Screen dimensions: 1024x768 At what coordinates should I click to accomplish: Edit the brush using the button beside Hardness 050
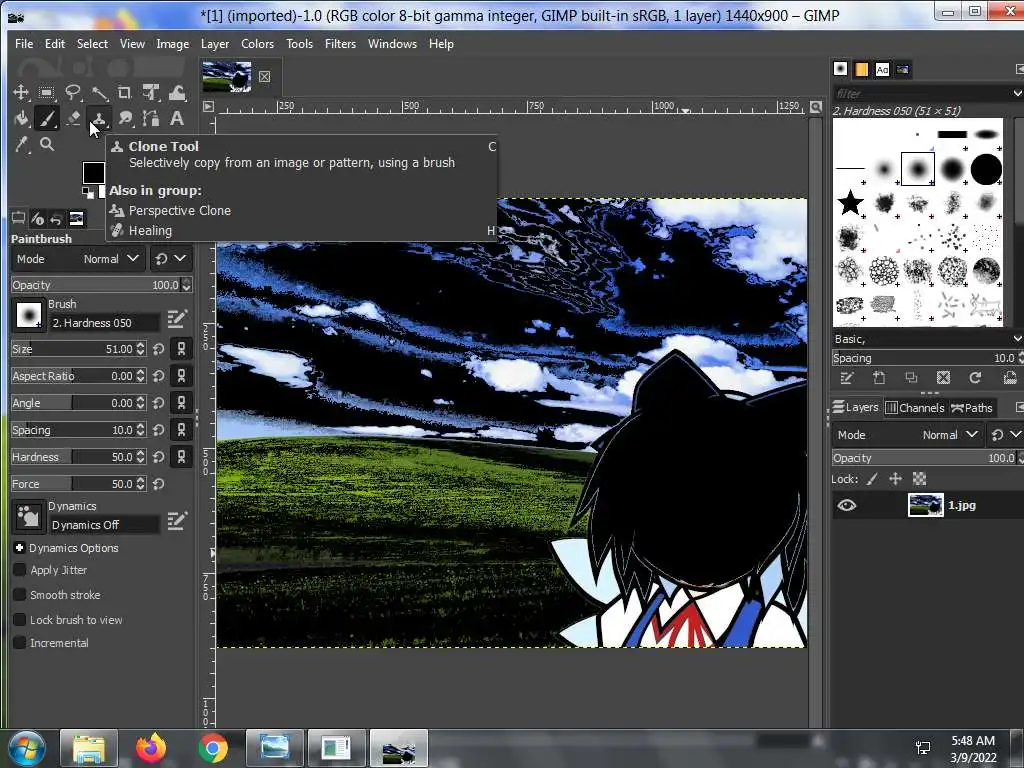(177, 319)
